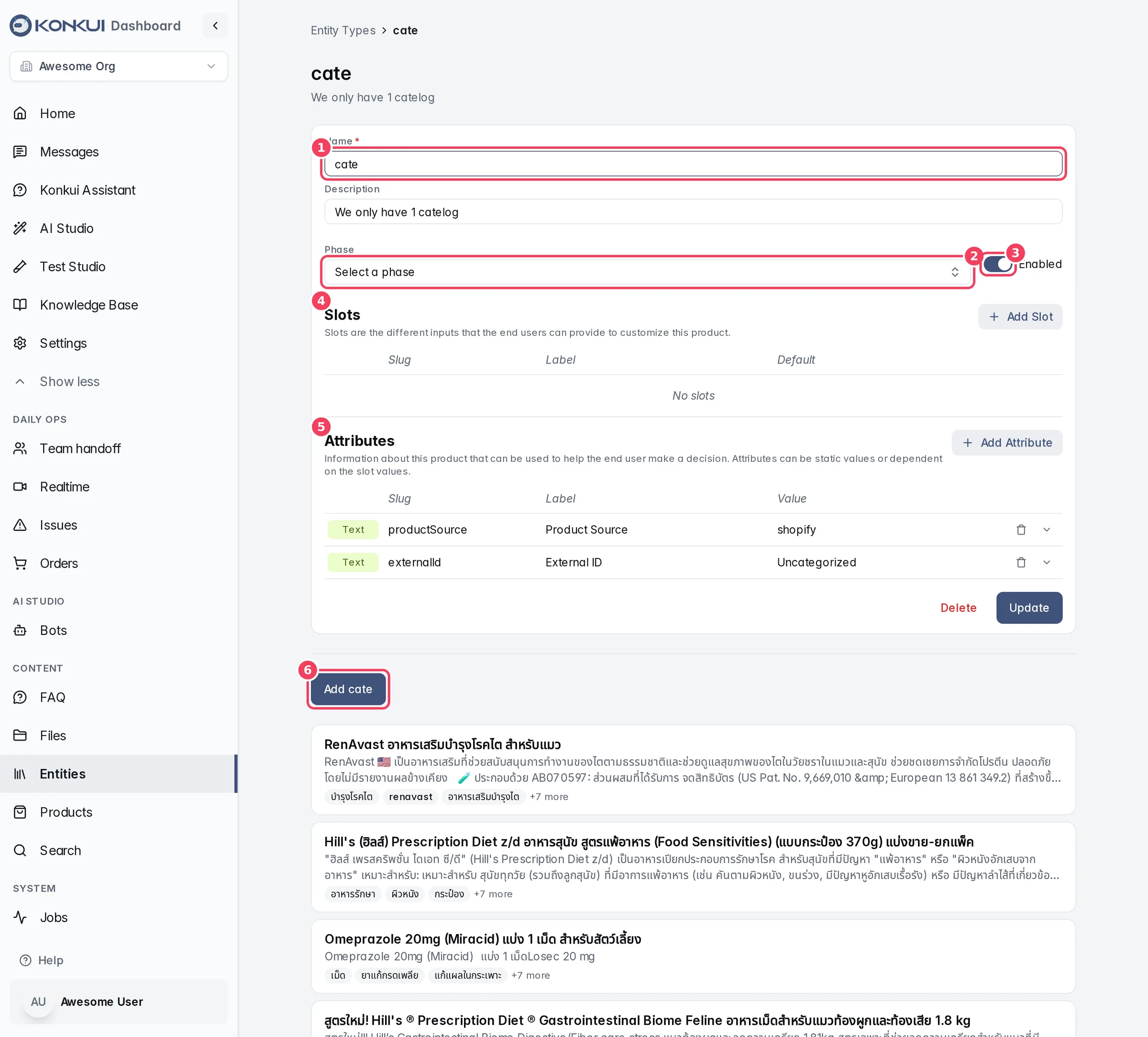Viewport: 1148px width, 1037px height.
Task: Click the Settings gear icon
Action: [20, 343]
